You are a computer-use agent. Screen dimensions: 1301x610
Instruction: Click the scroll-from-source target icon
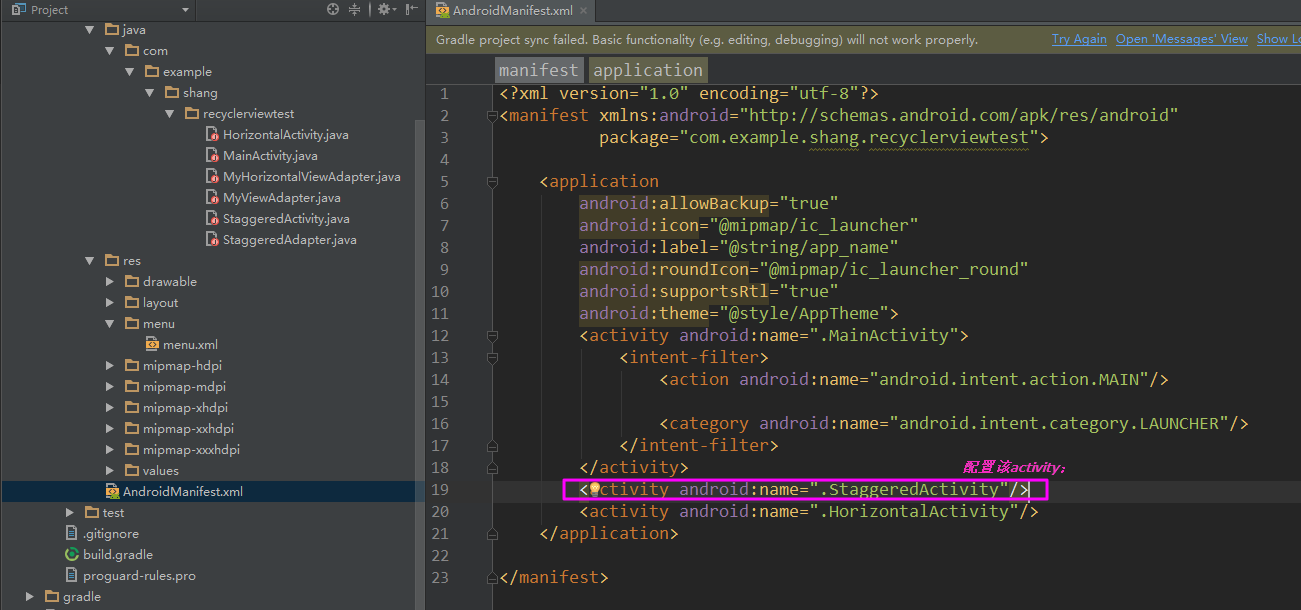tap(333, 10)
